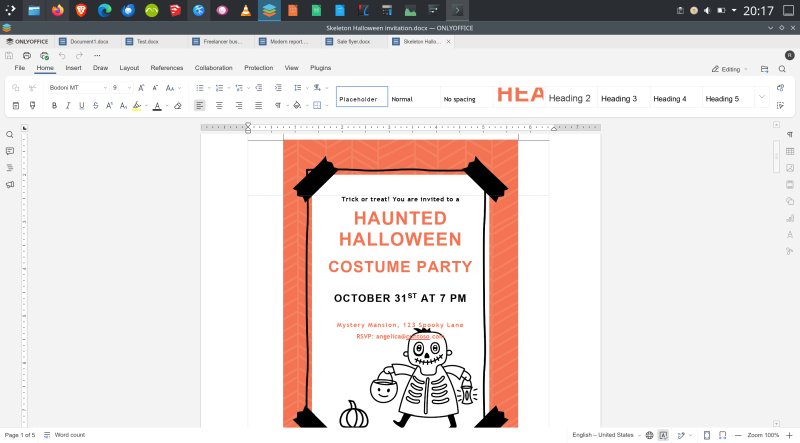The height and width of the screenshot is (443, 800).
Task: Center align the paragraph
Action: 219,105
